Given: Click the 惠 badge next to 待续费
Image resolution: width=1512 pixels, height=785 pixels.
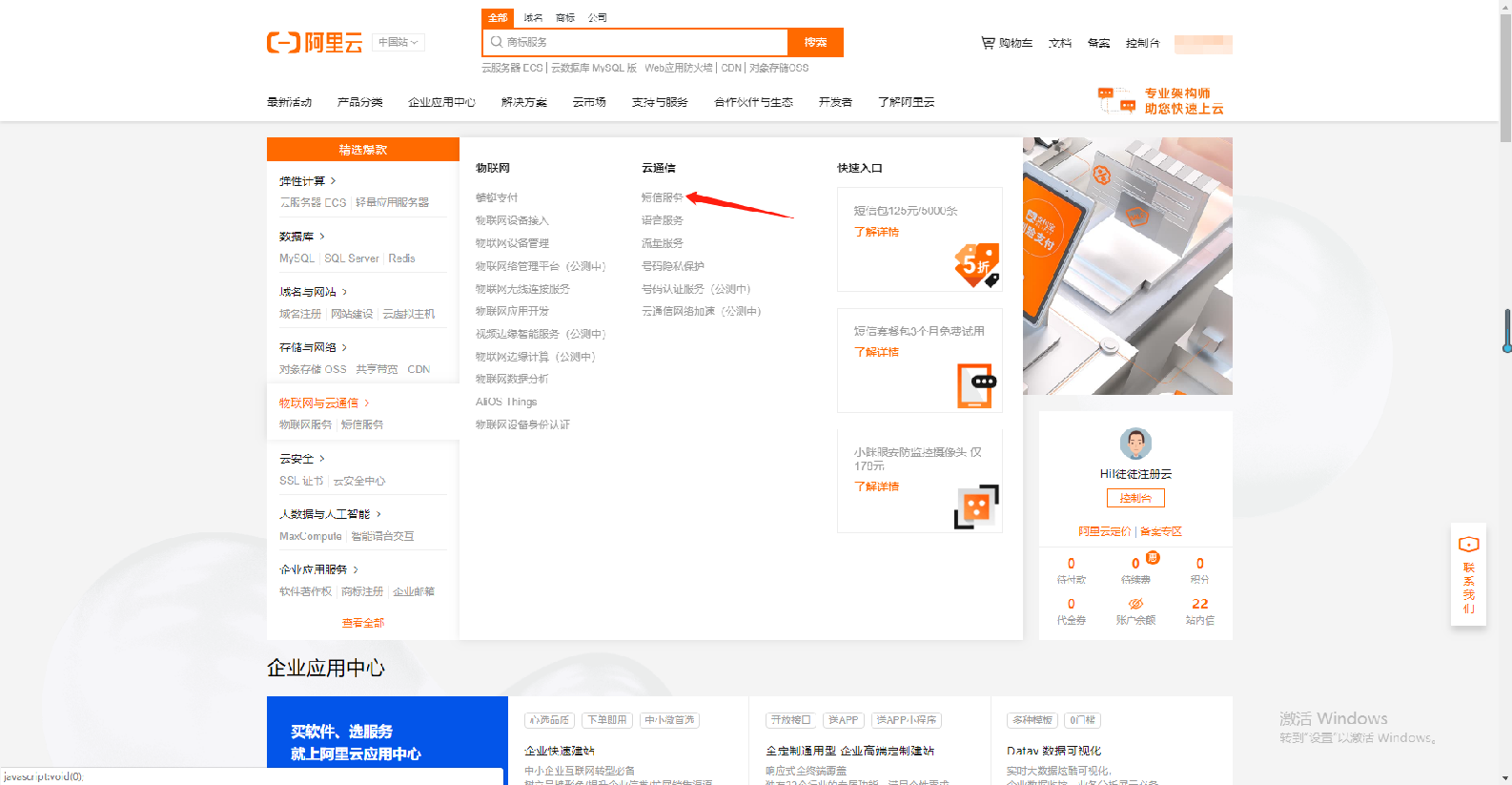Looking at the screenshot, I should pos(1153,558).
